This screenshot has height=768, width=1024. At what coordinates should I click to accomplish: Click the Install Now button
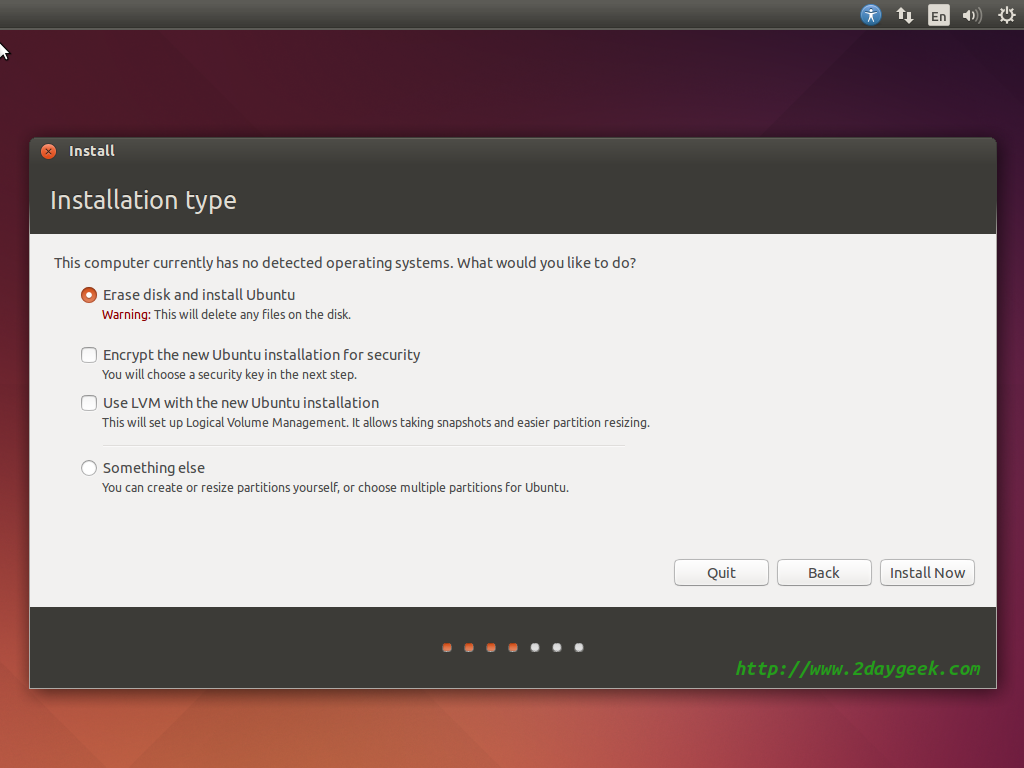click(927, 573)
